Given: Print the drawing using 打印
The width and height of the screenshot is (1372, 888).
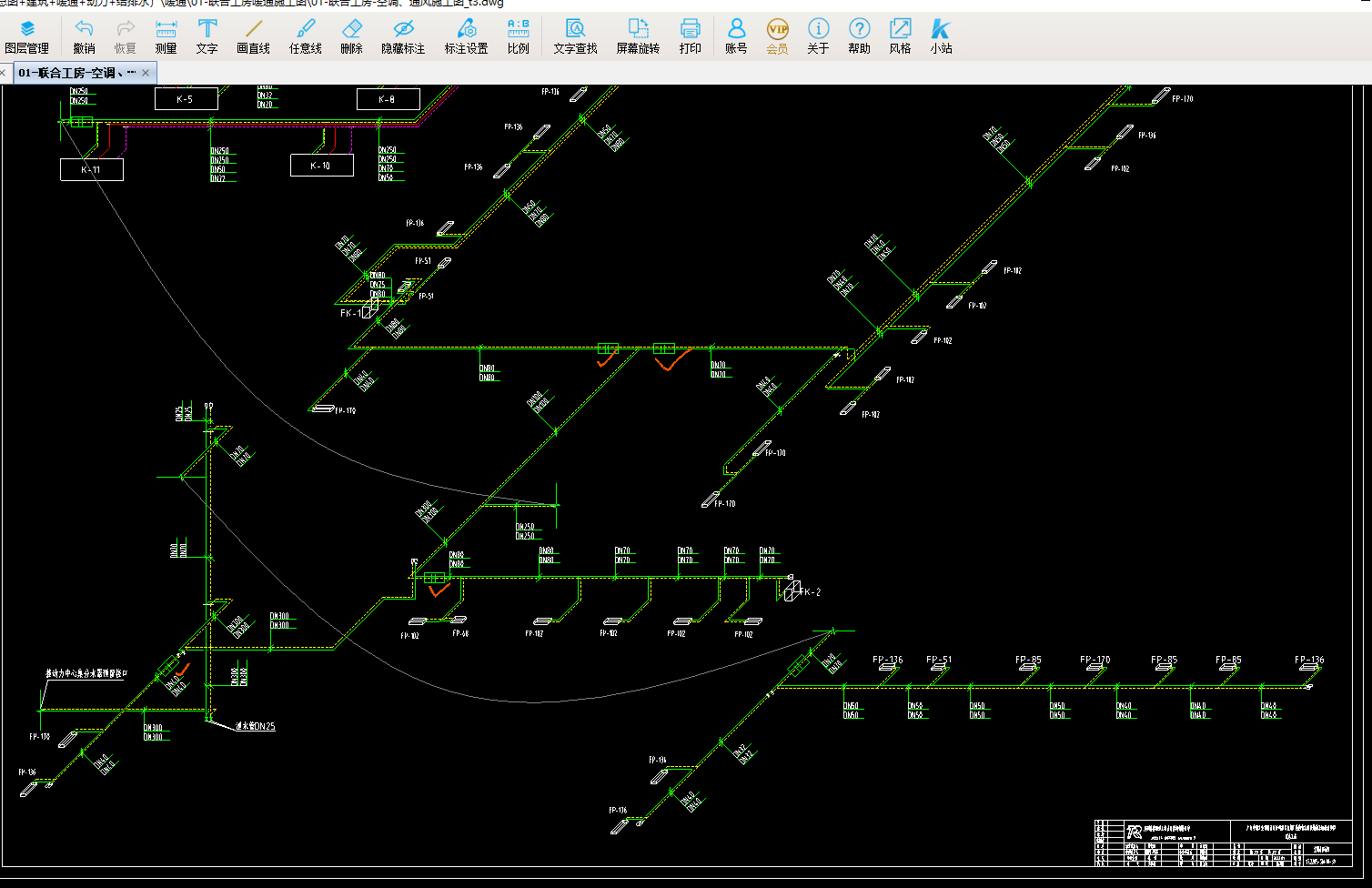Looking at the screenshot, I should click(690, 36).
